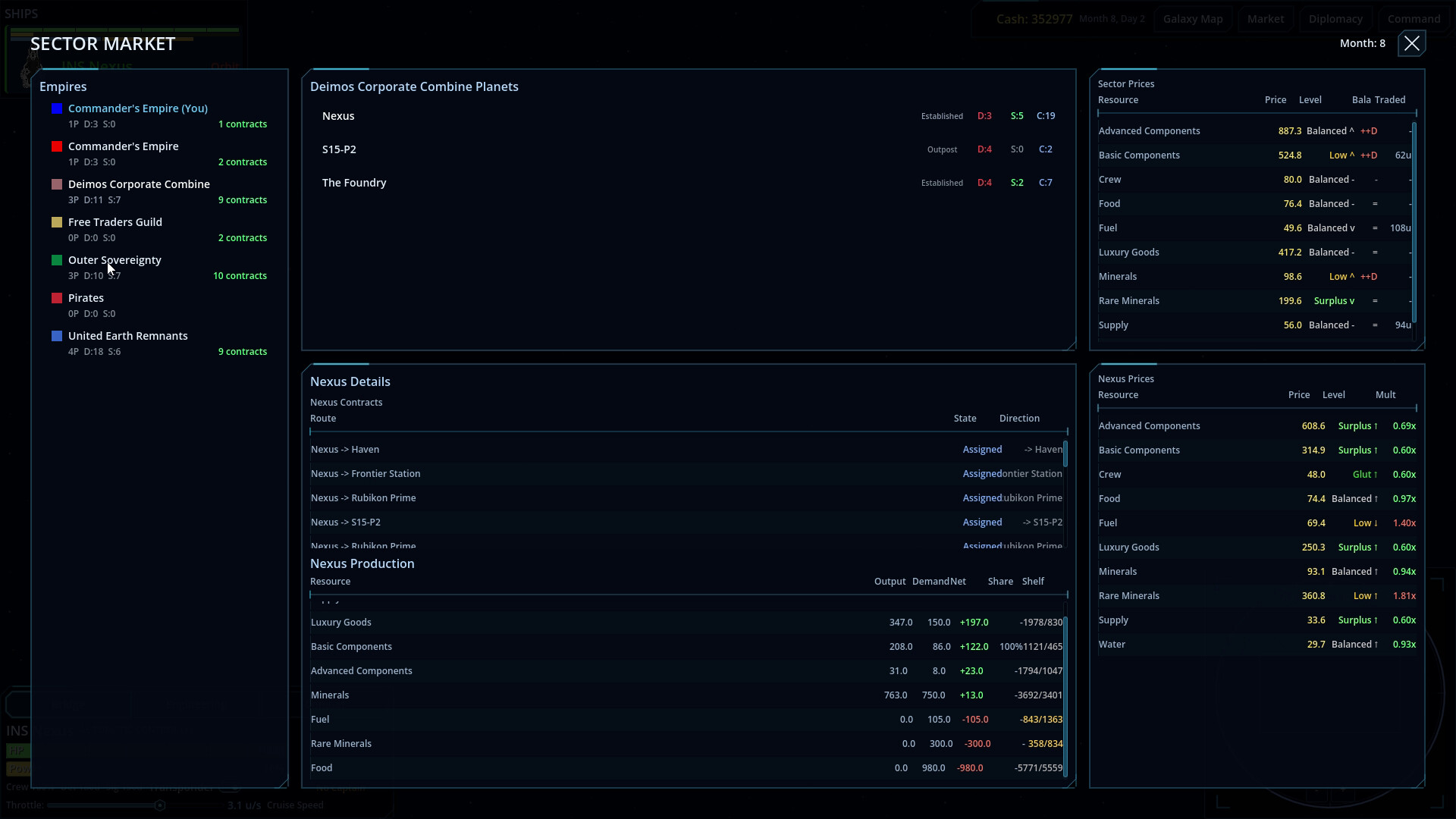Click the Cash 352977 display

click(1034, 19)
